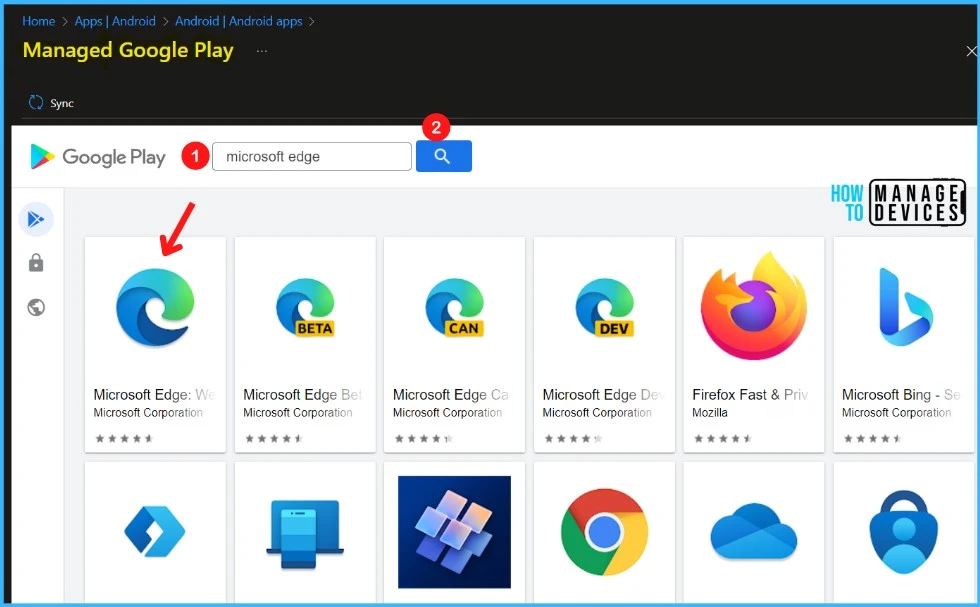Go to Apps | Android breadcrumb
Image resolution: width=980 pixels, height=607 pixels.
pyautogui.click(x=115, y=21)
